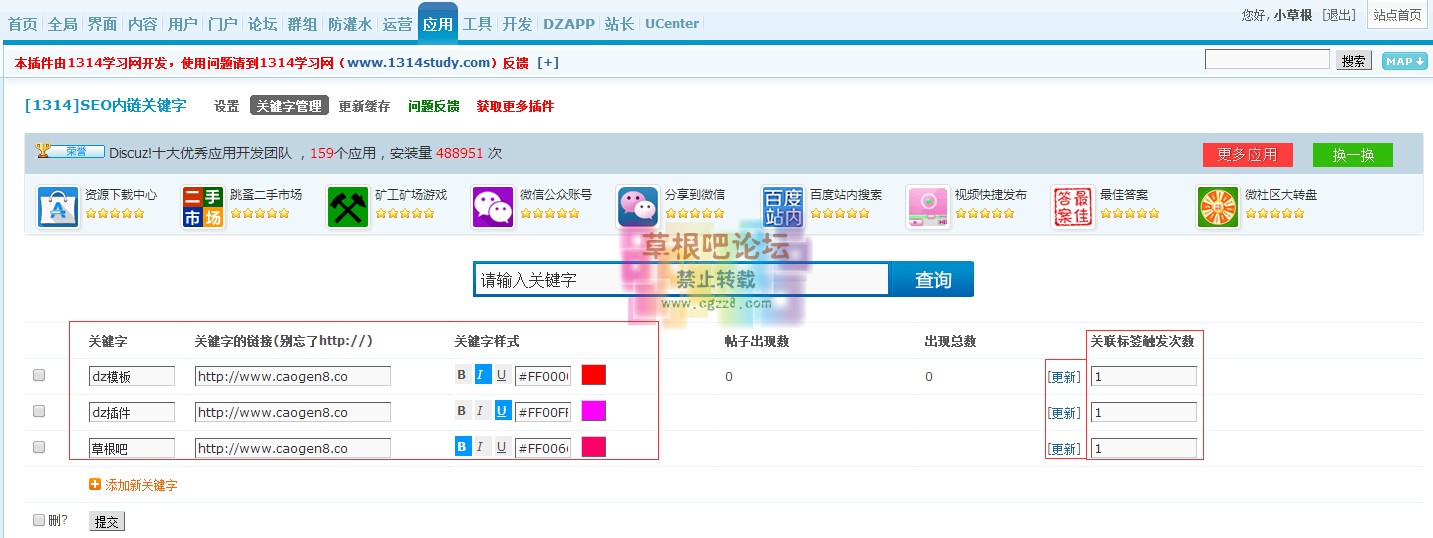Open the 问题反馈 link

pyautogui.click(x=434, y=106)
